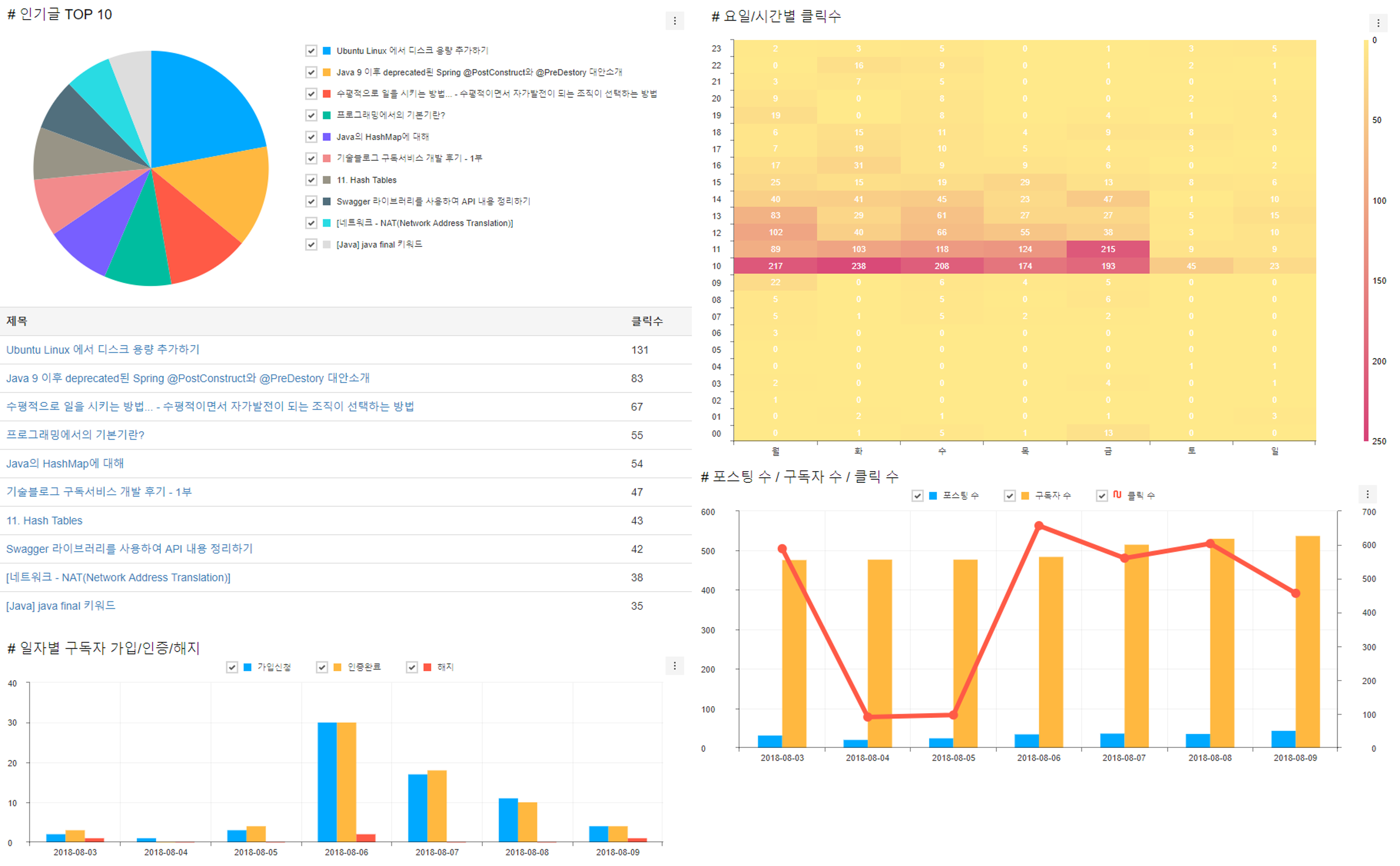
Task: Toggle the 클릭 수 series checkbox
Action: (1102, 495)
